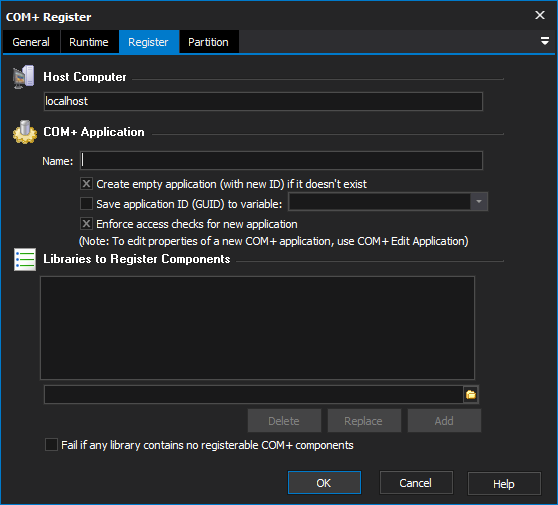Close the COM+ Register dialog
This screenshot has height=505, width=558.
click(x=540, y=15)
